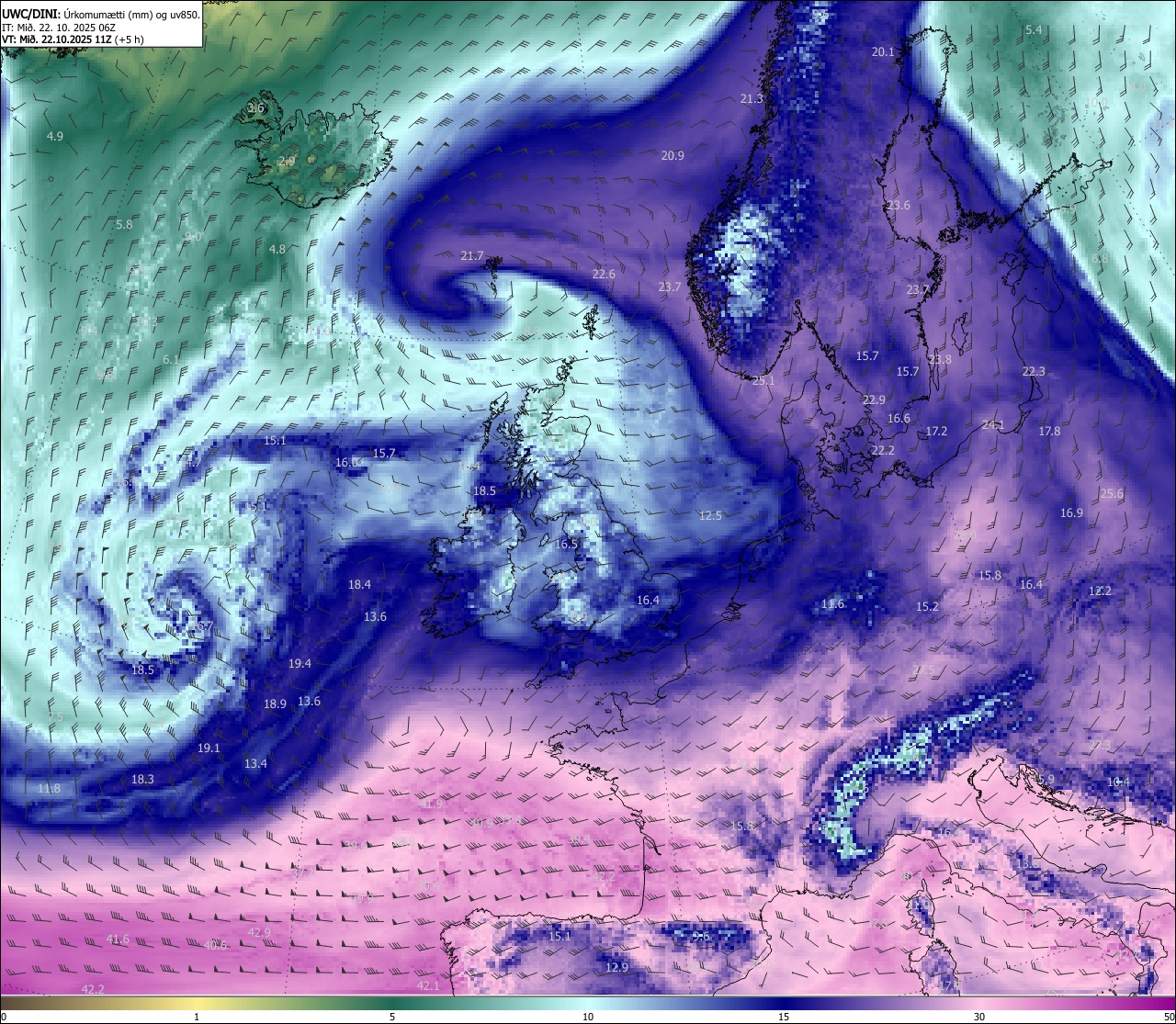Click the title text 'UWC/DINI: Úrkomumætti (mm) og uv850.'
This screenshot has width=1176, height=1024.
101,14
